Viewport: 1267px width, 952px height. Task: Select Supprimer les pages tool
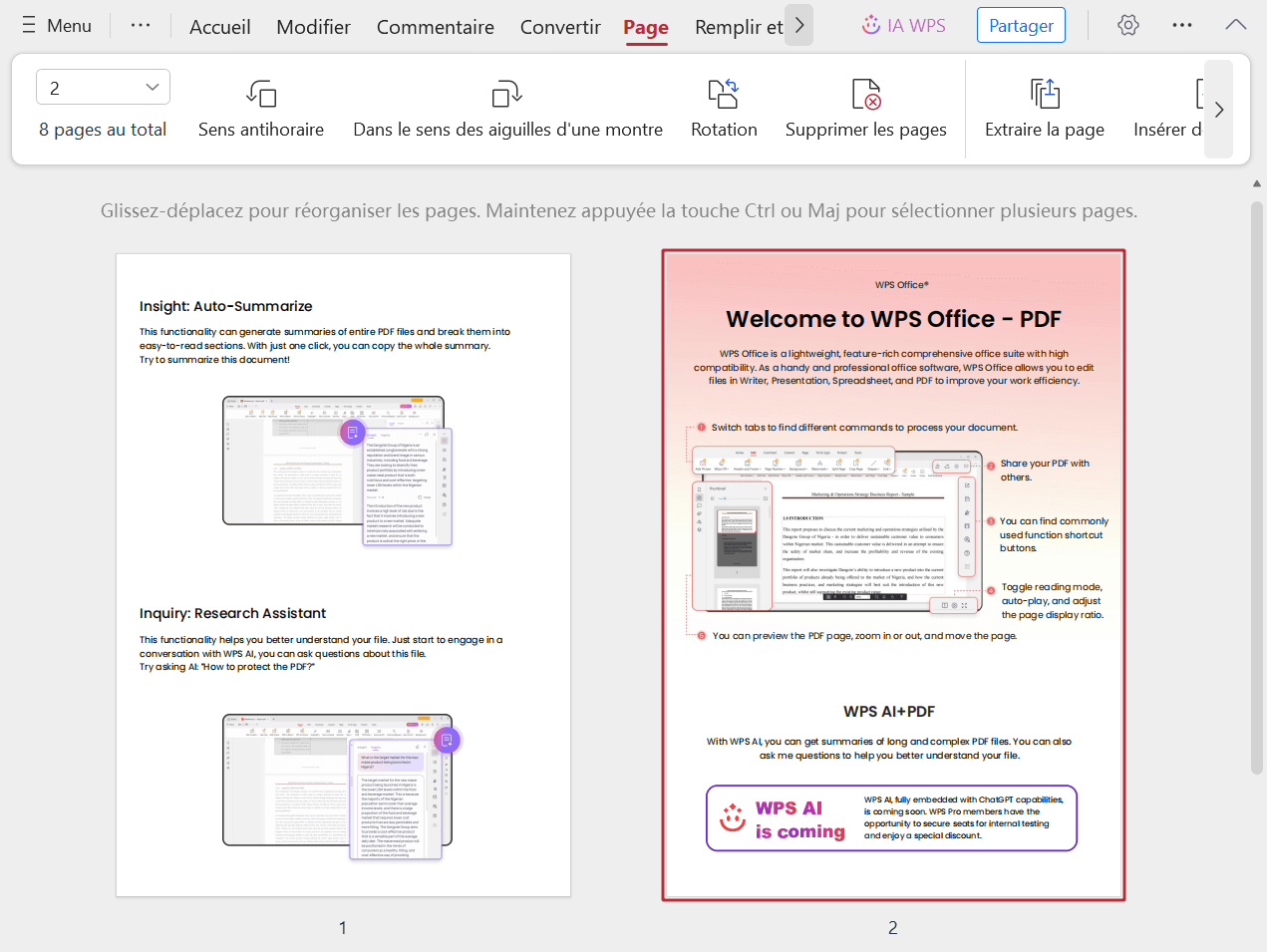[x=865, y=108]
